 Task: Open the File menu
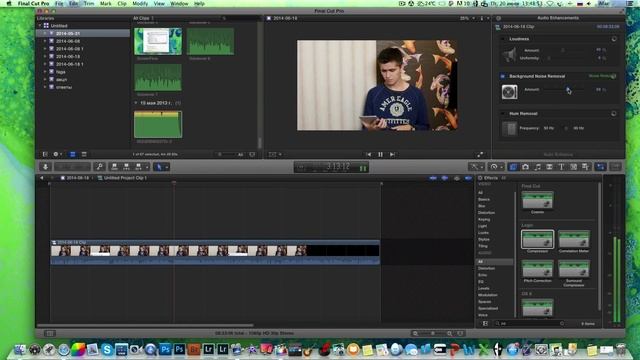(x=59, y=4)
